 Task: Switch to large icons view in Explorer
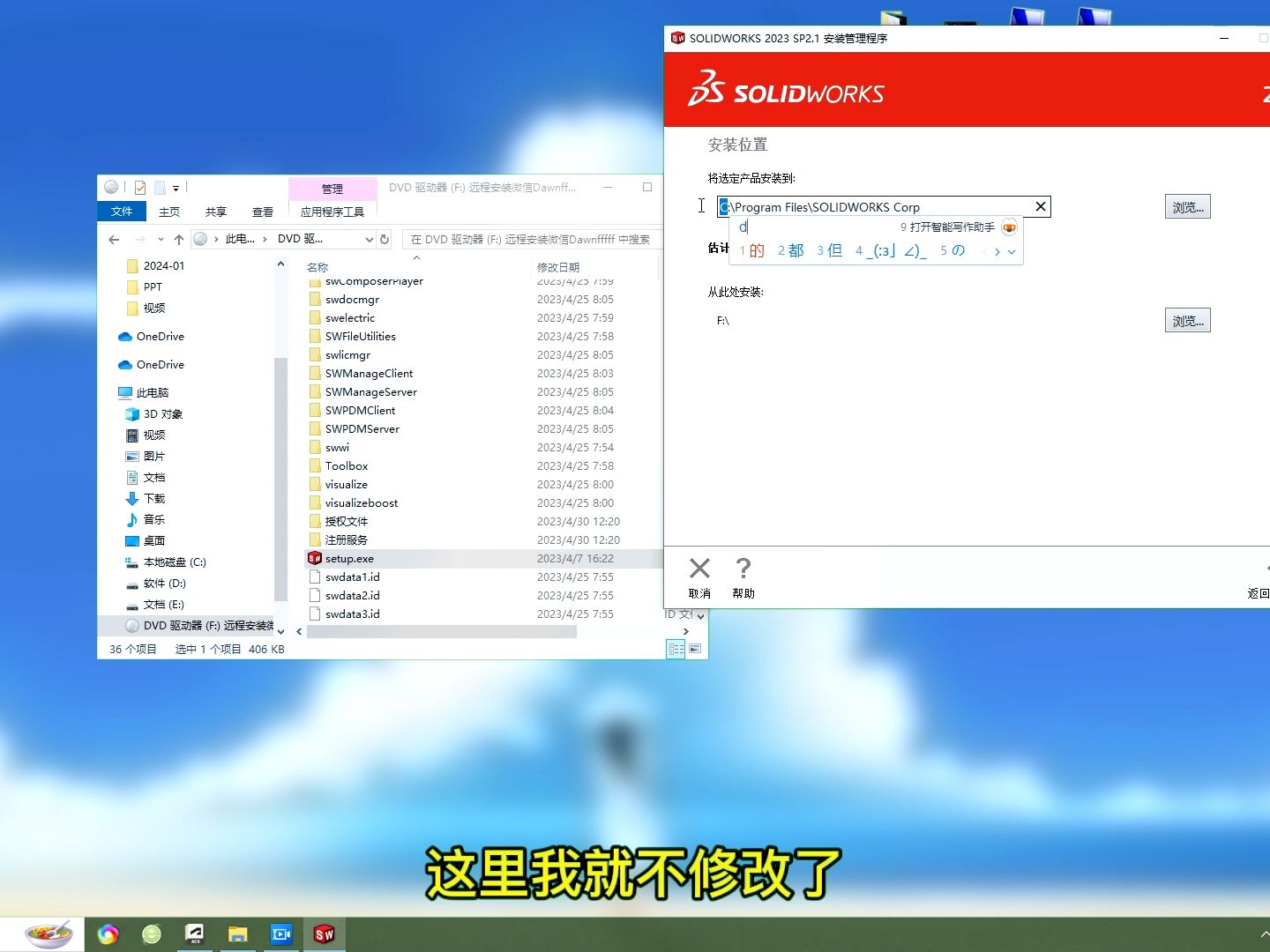pyautogui.click(x=695, y=649)
